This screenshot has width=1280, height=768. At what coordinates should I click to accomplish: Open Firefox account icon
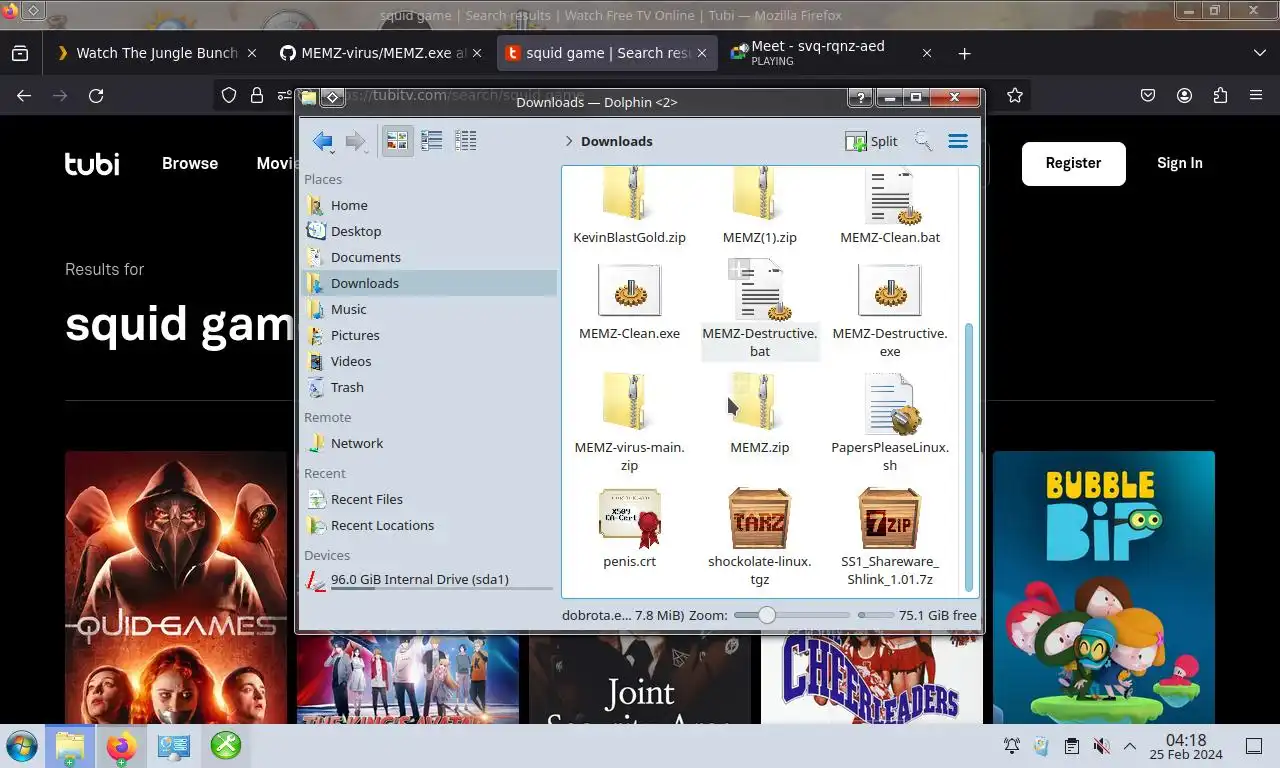coord(1185,96)
